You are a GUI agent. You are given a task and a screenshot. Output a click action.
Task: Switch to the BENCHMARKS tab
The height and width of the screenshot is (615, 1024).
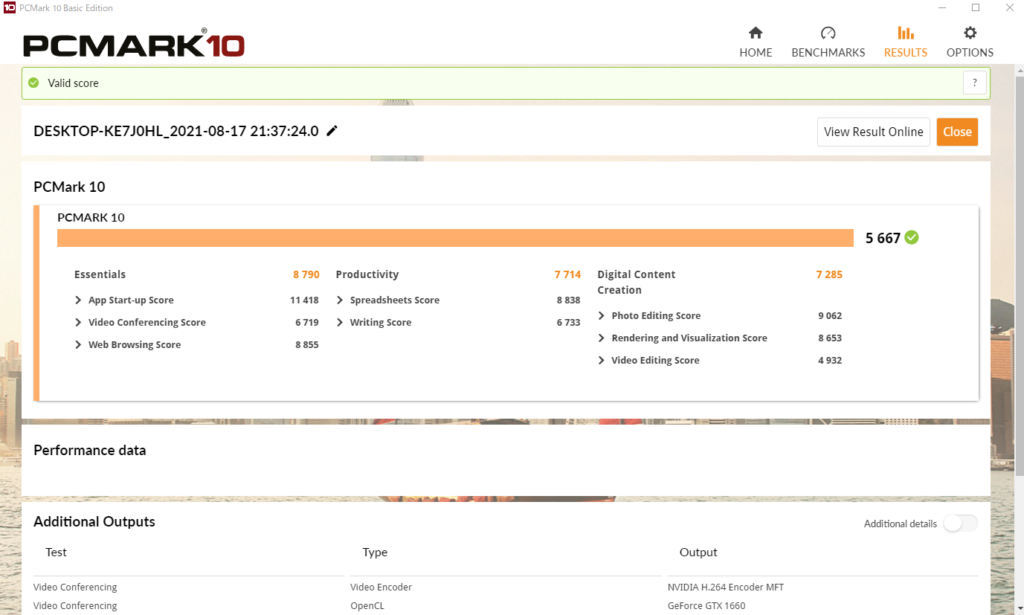[x=828, y=52]
